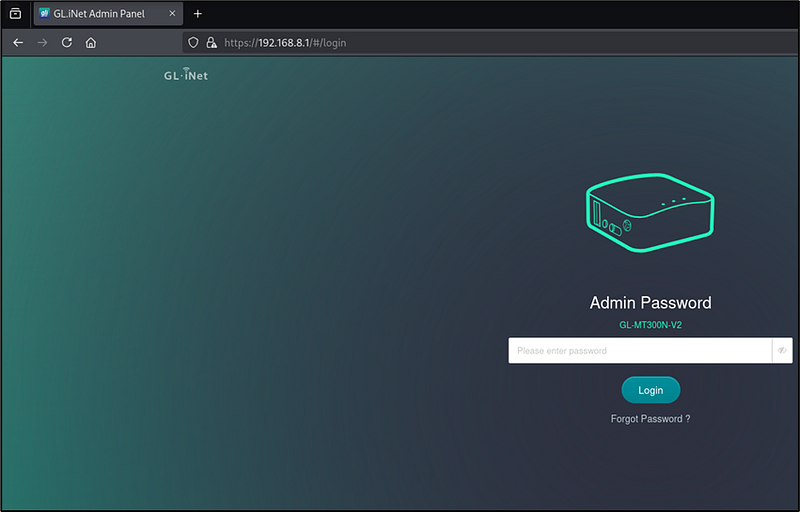Click the browser back arrow
This screenshot has width=800, height=512.
[x=18, y=43]
